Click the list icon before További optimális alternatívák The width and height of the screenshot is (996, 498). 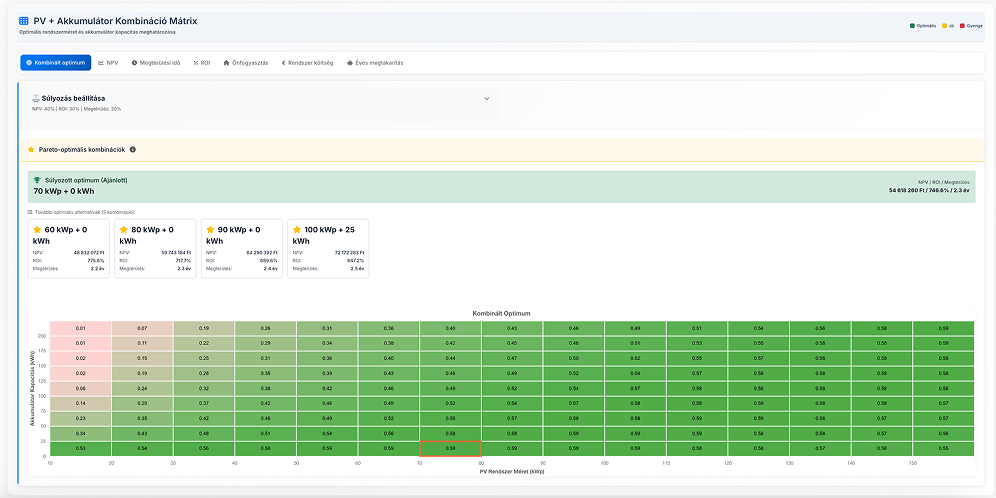[30, 212]
